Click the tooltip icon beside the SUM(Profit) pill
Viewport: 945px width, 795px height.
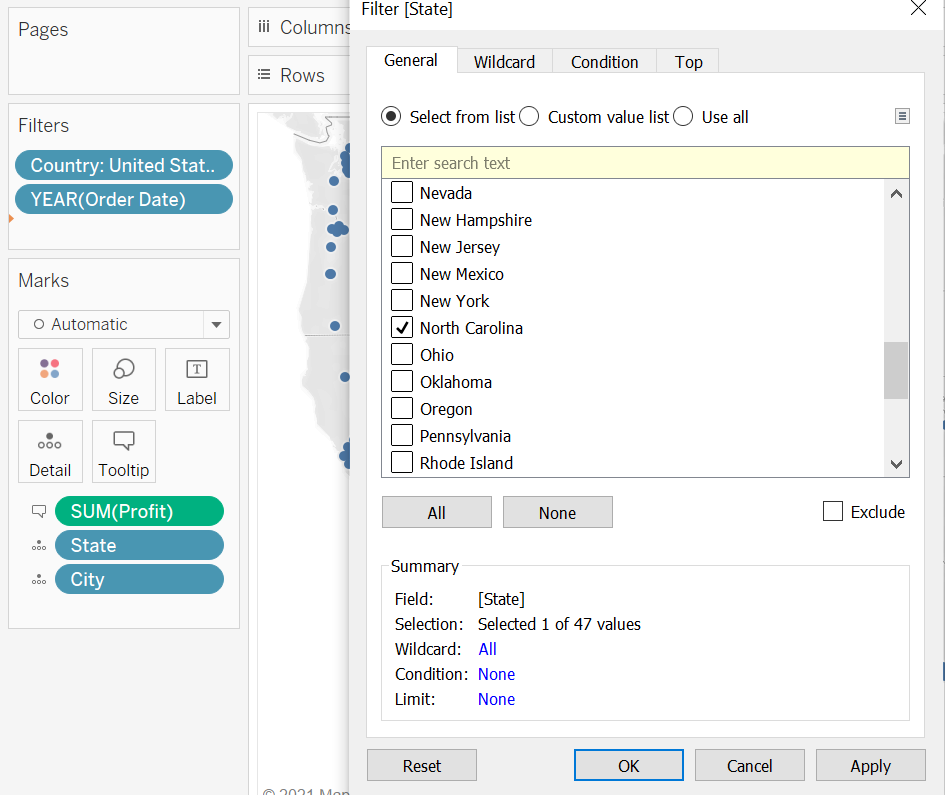[x=38, y=511]
